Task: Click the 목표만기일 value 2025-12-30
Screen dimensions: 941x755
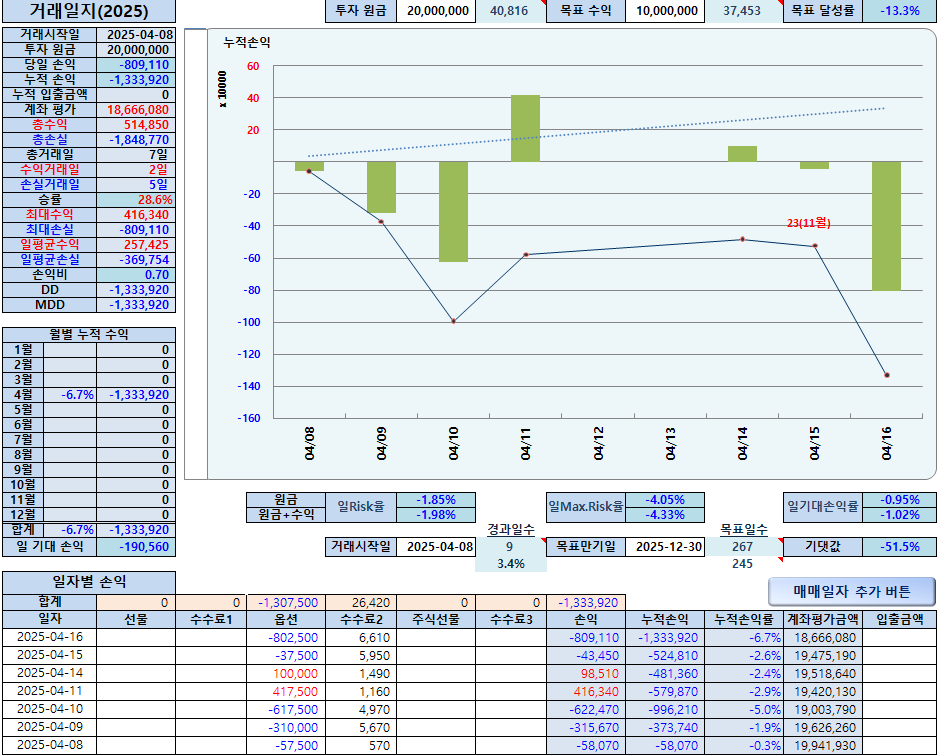Action: [665, 547]
